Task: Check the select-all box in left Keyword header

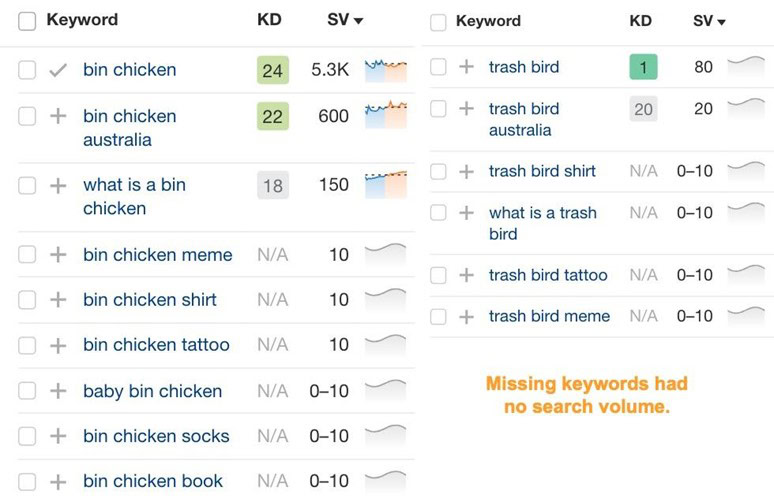Action: pos(27,21)
